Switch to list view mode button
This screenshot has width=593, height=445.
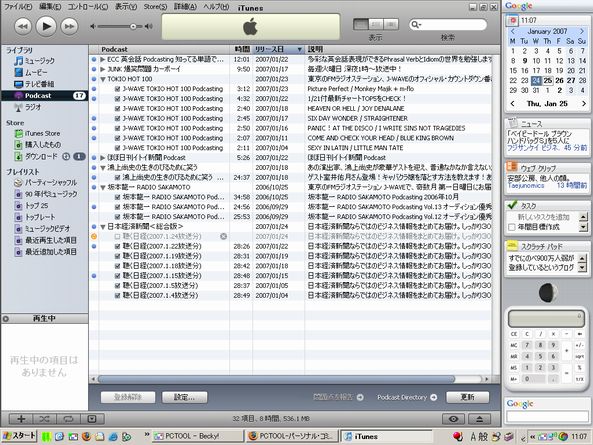pos(361,25)
